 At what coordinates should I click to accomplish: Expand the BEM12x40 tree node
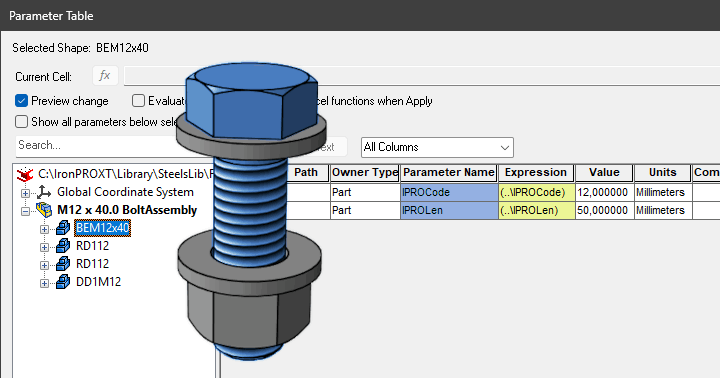click(x=44, y=229)
